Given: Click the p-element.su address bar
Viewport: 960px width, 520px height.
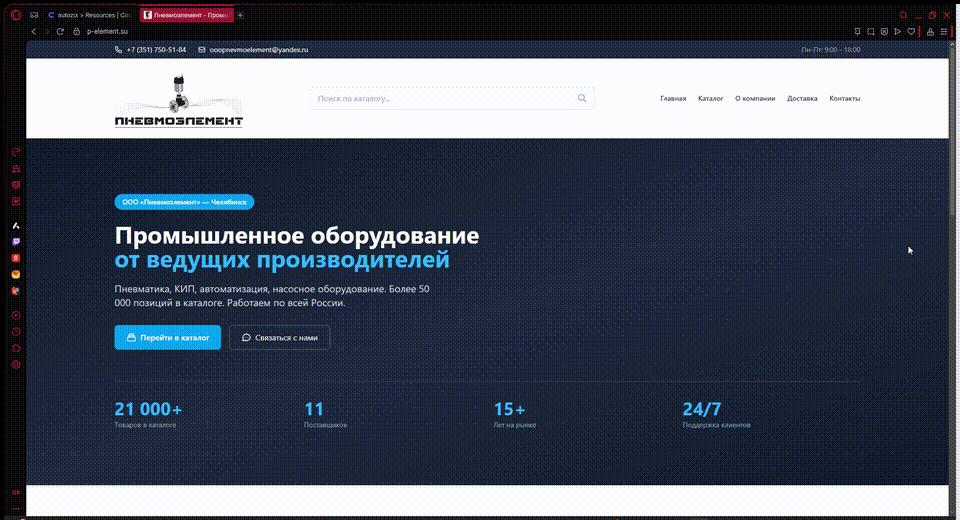Looking at the screenshot, I should click(x=107, y=31).
